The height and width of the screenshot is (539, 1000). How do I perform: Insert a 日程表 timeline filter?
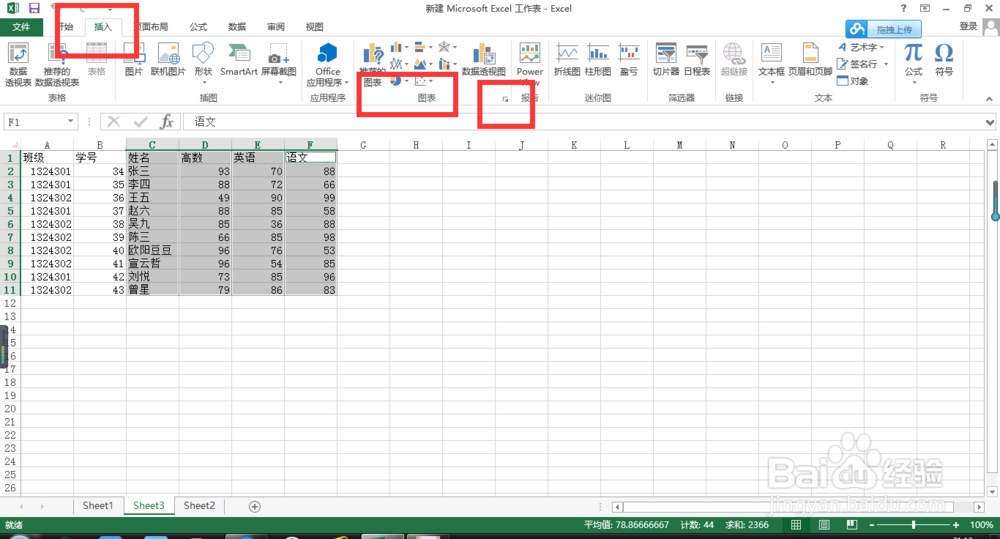pos(697,59)
